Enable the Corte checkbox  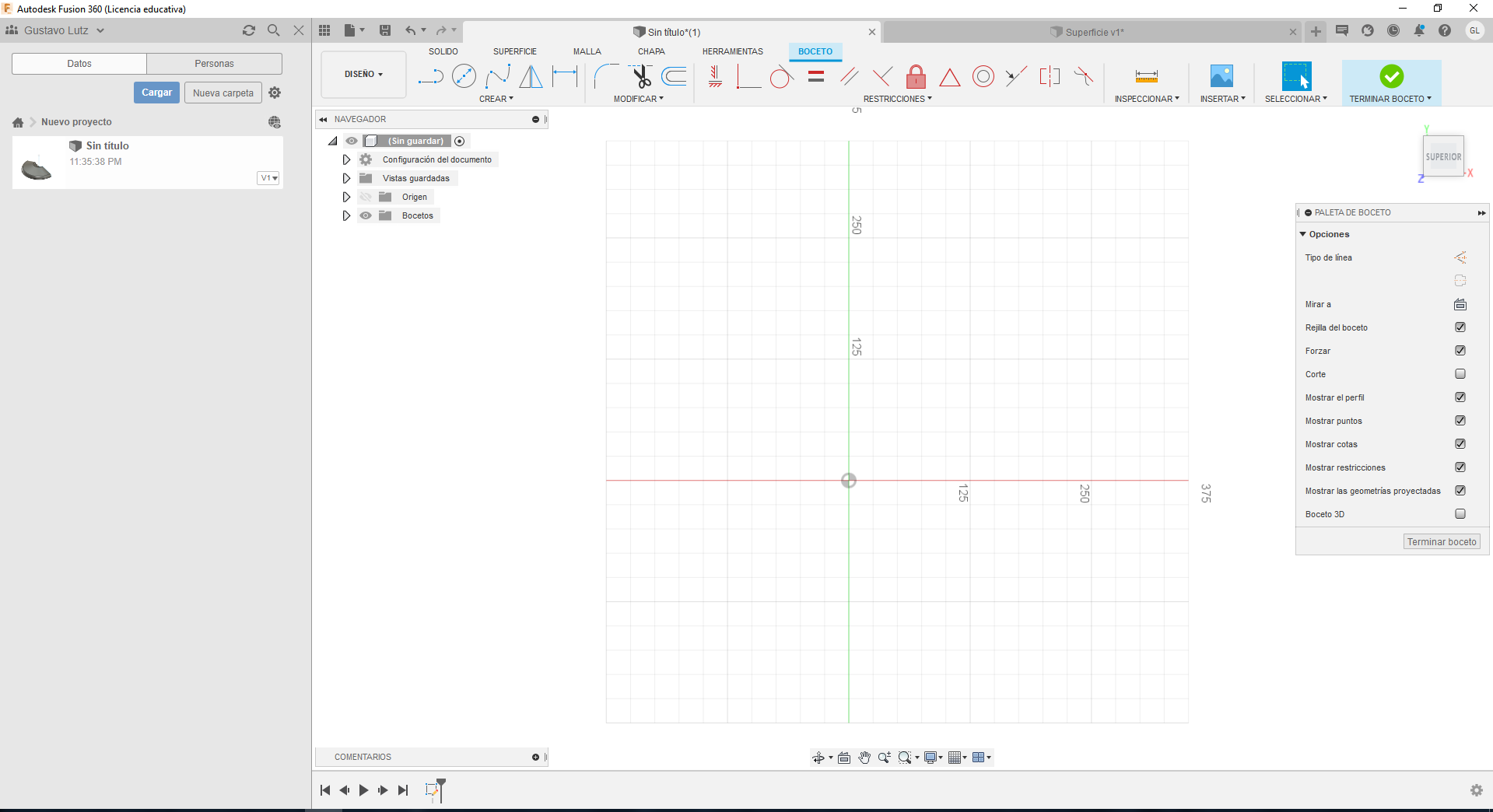click(1460, 374)
